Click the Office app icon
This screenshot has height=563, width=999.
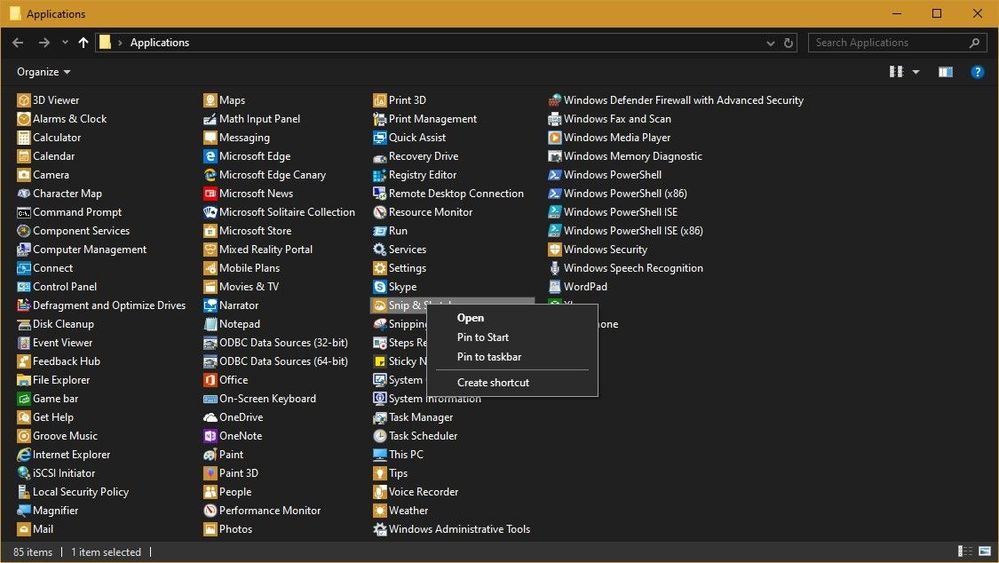click(210, 380)
